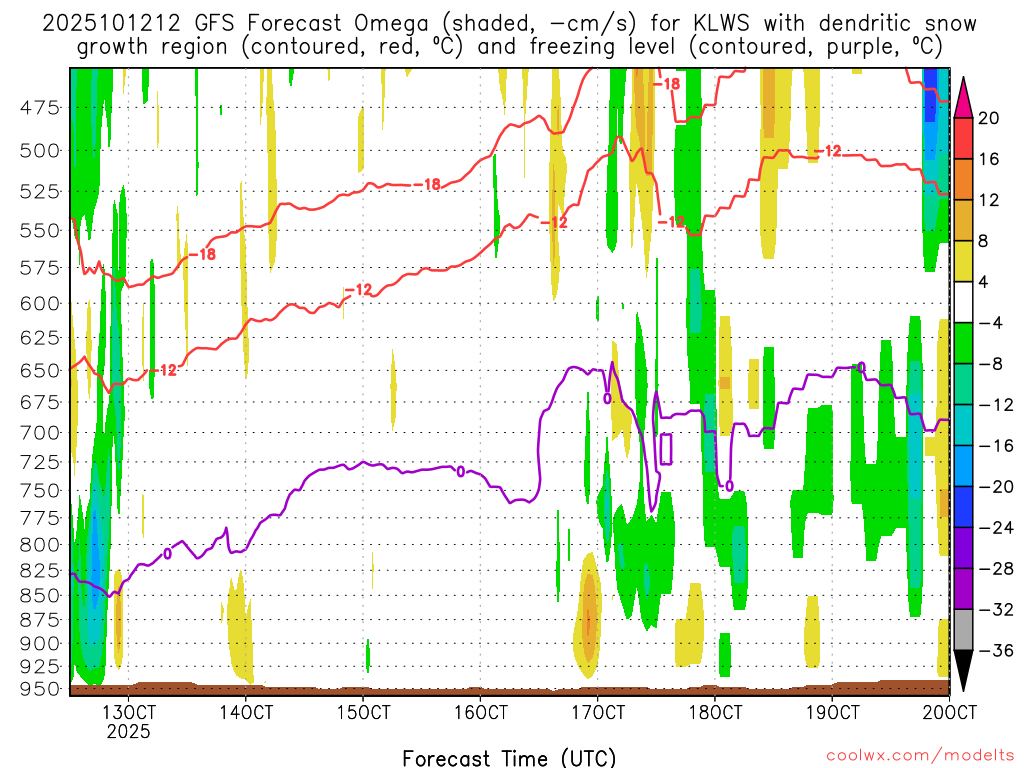Click the brown terrain strip along chart bottom

pos(509,688)
